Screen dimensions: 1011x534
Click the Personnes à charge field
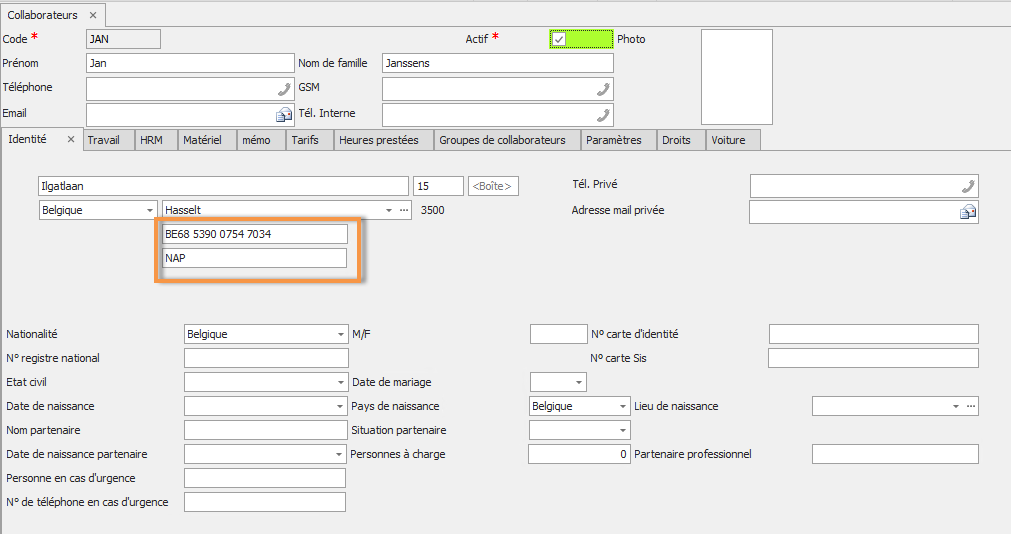(x=579, y=454)
